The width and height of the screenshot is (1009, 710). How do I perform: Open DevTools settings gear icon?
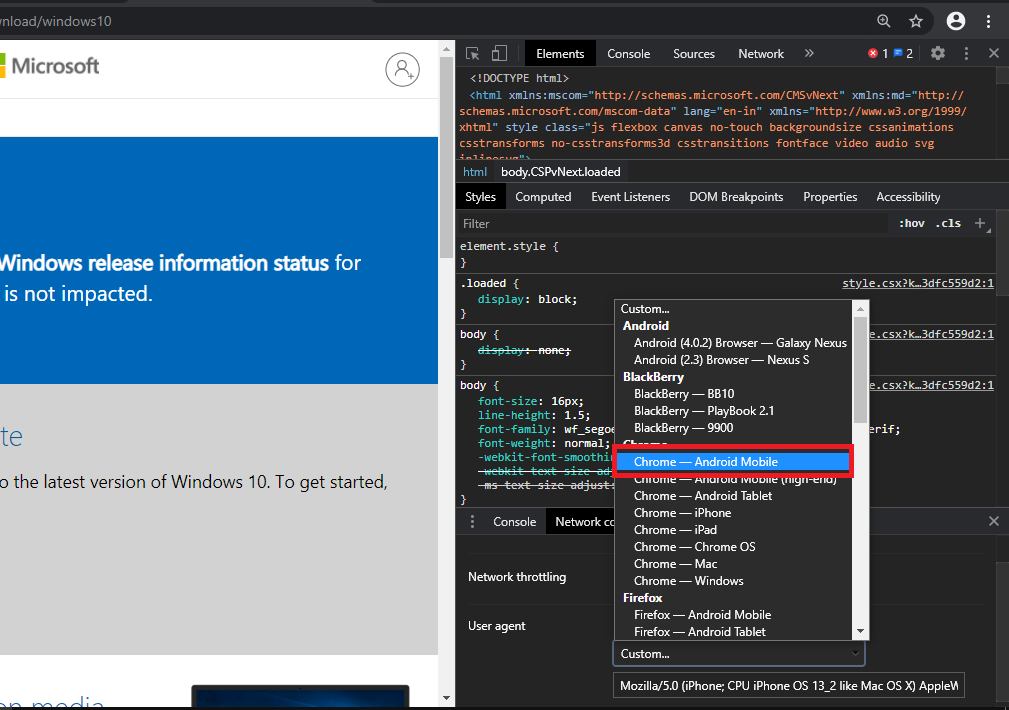click(x=937, y=53)
